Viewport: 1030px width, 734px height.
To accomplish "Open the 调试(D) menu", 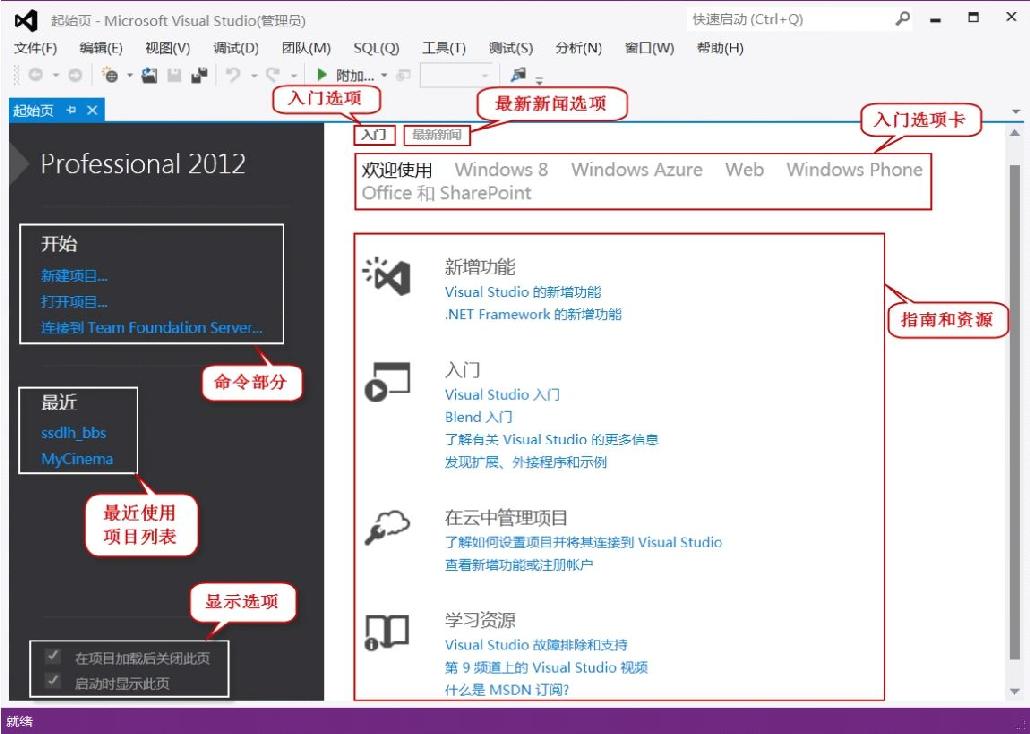I will 236,48.
